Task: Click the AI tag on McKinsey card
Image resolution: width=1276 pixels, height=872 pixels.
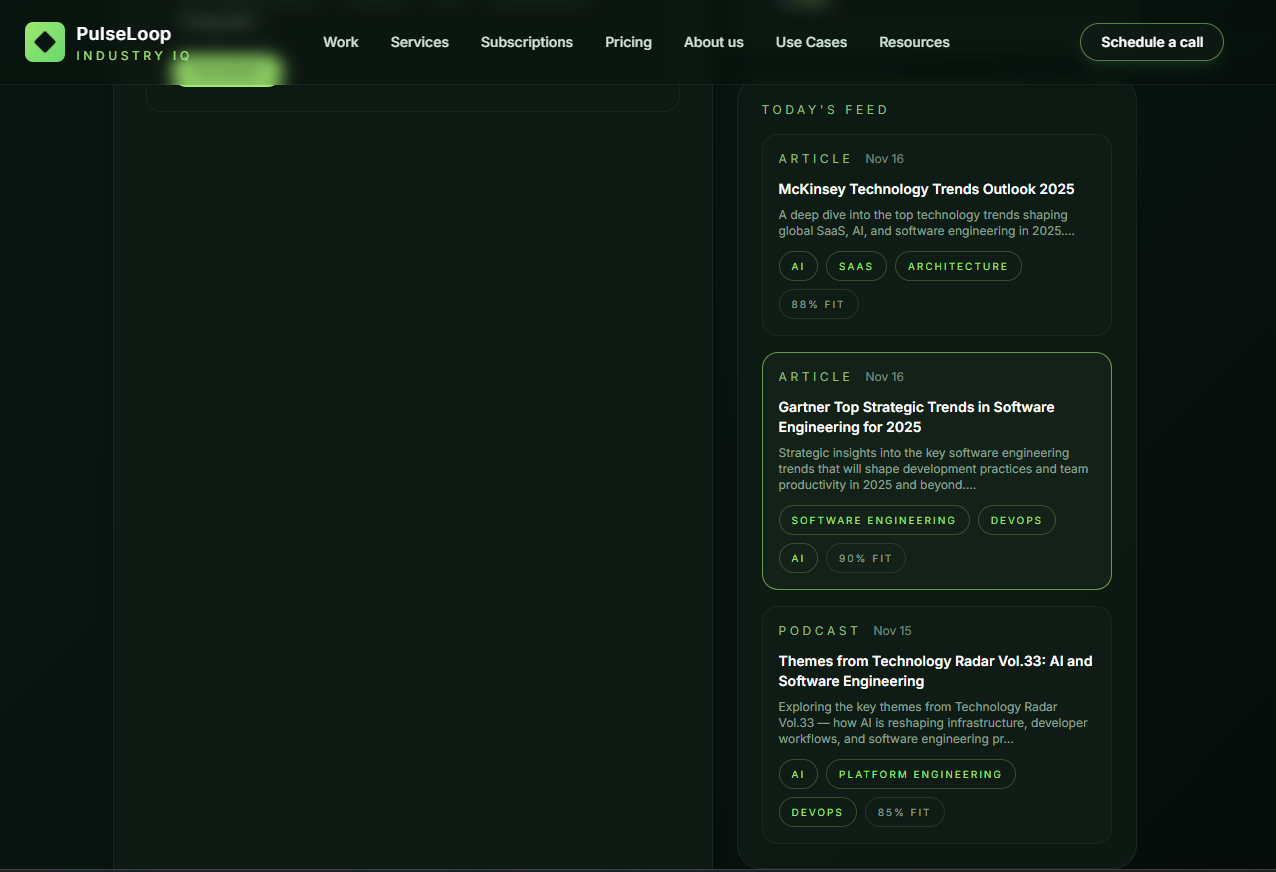Action: [798, 266]
